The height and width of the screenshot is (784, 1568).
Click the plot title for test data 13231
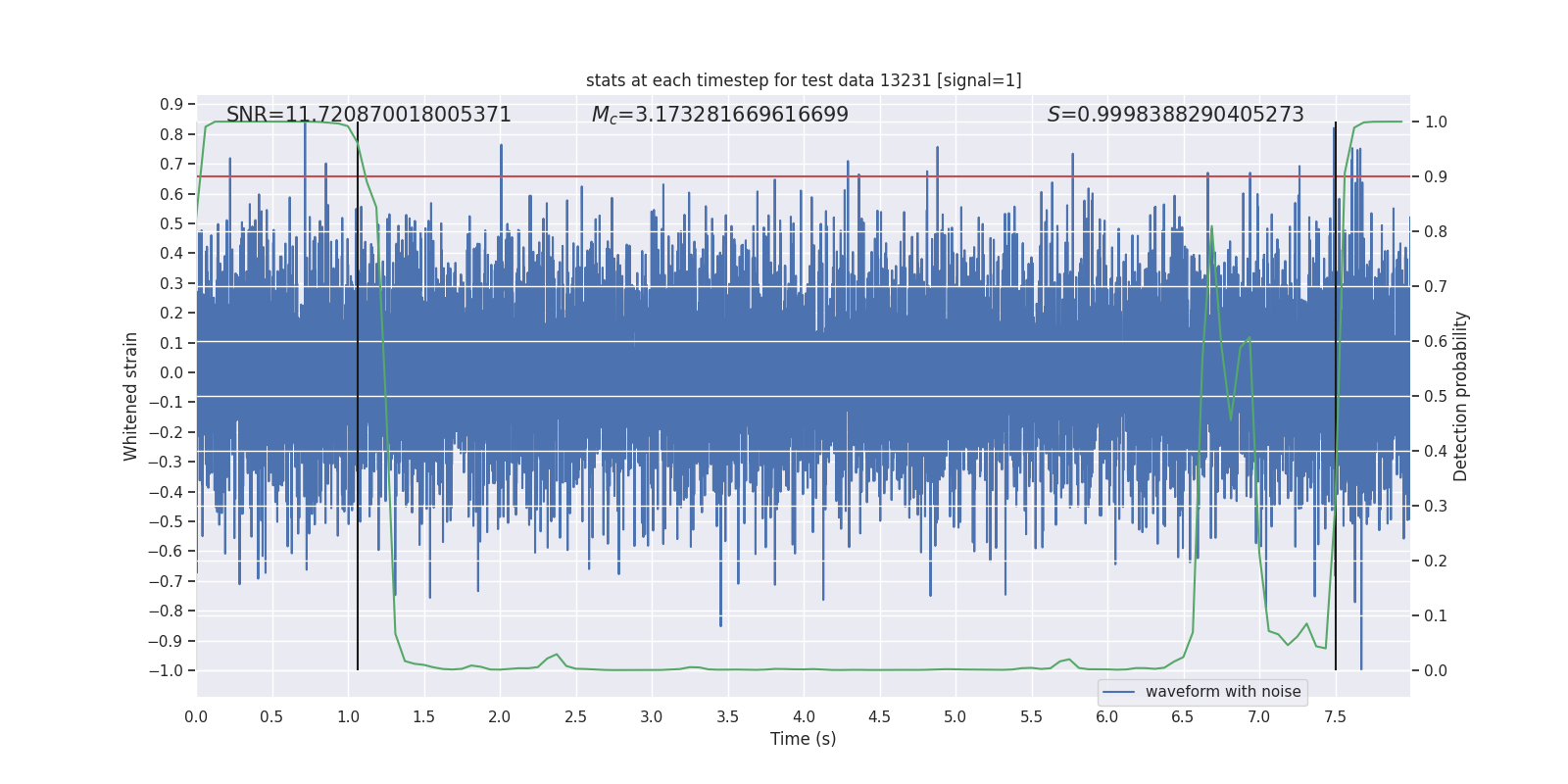click(804, 80)
